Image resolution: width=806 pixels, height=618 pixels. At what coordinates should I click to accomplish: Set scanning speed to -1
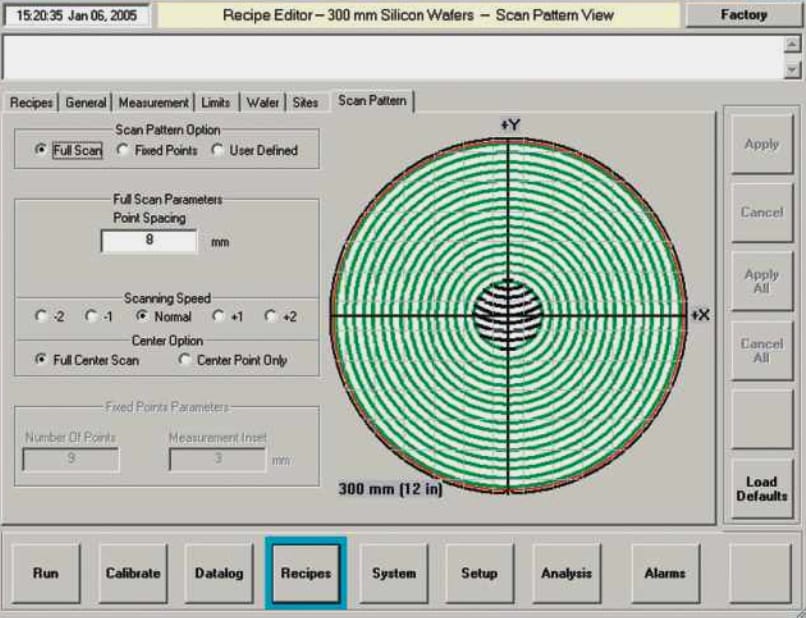[92, 316]
